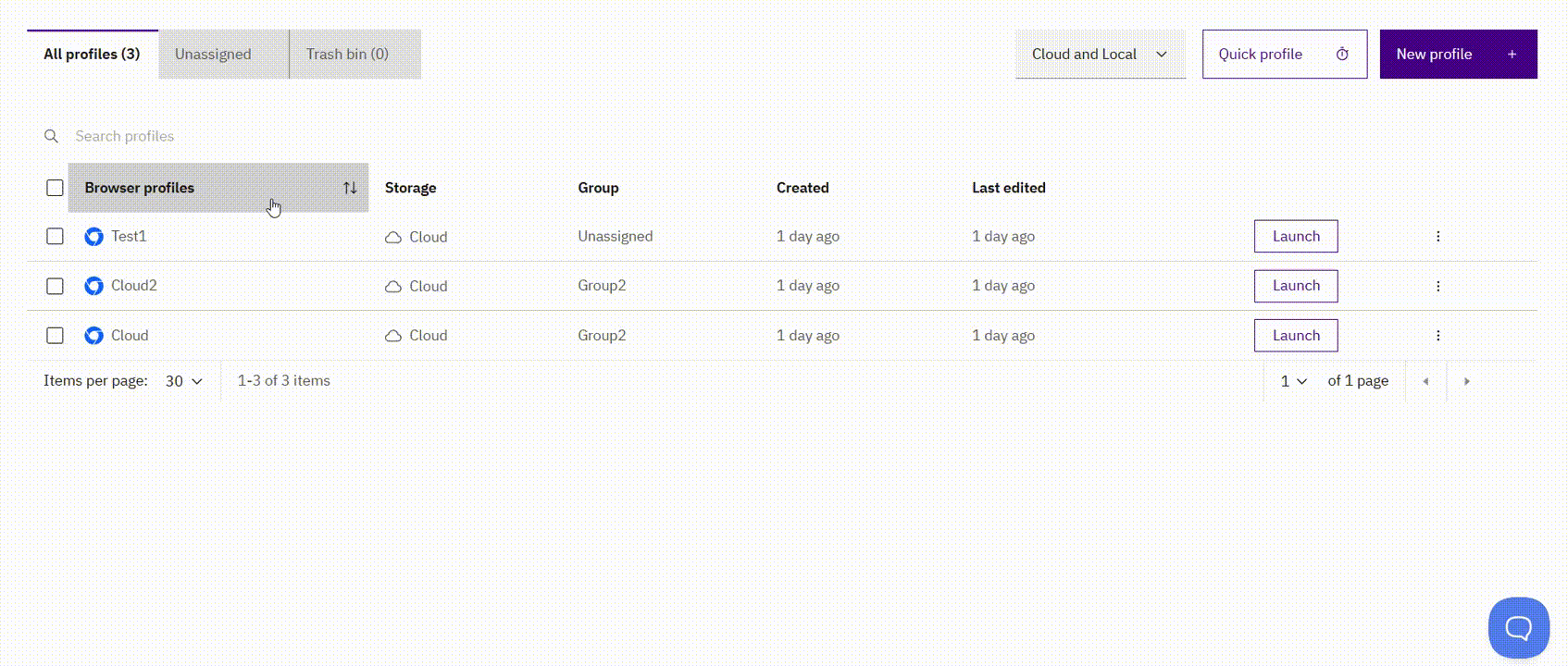Launch the Cloud2 profile

click(1296, 286)
